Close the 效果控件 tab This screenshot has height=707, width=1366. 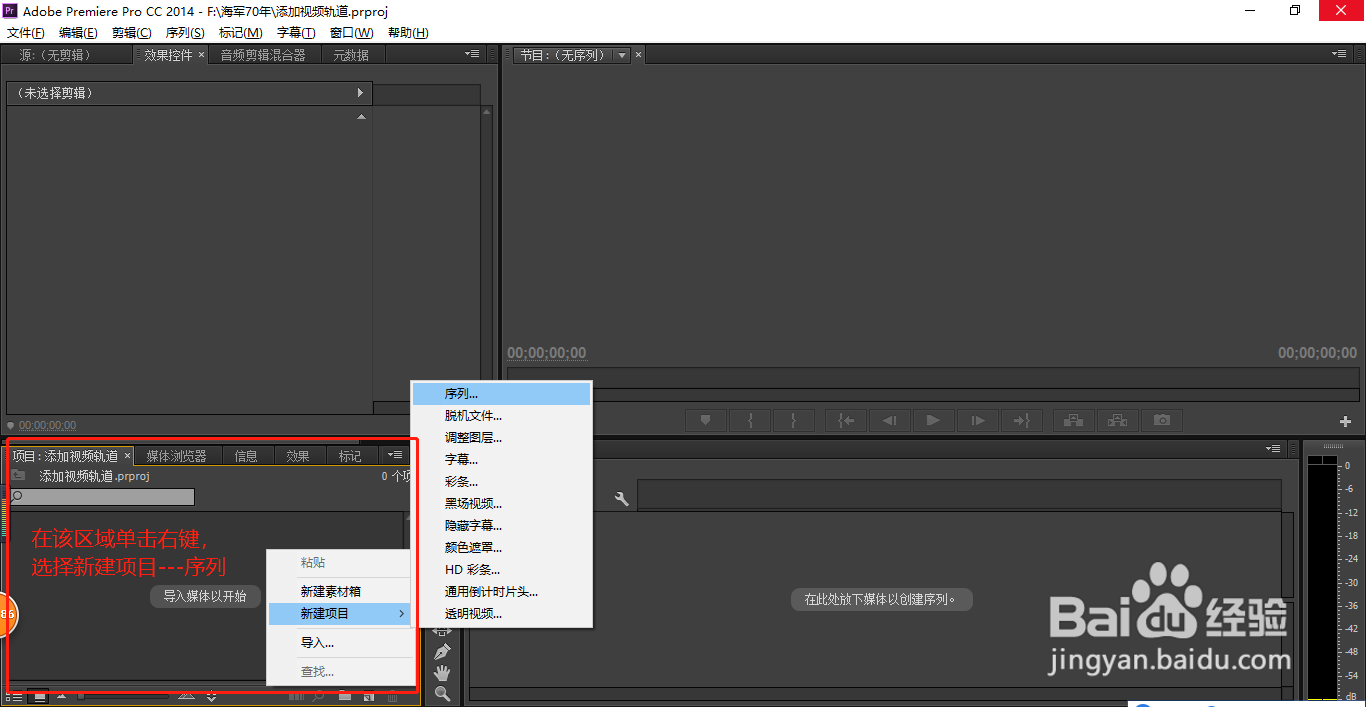pos(201,55)
